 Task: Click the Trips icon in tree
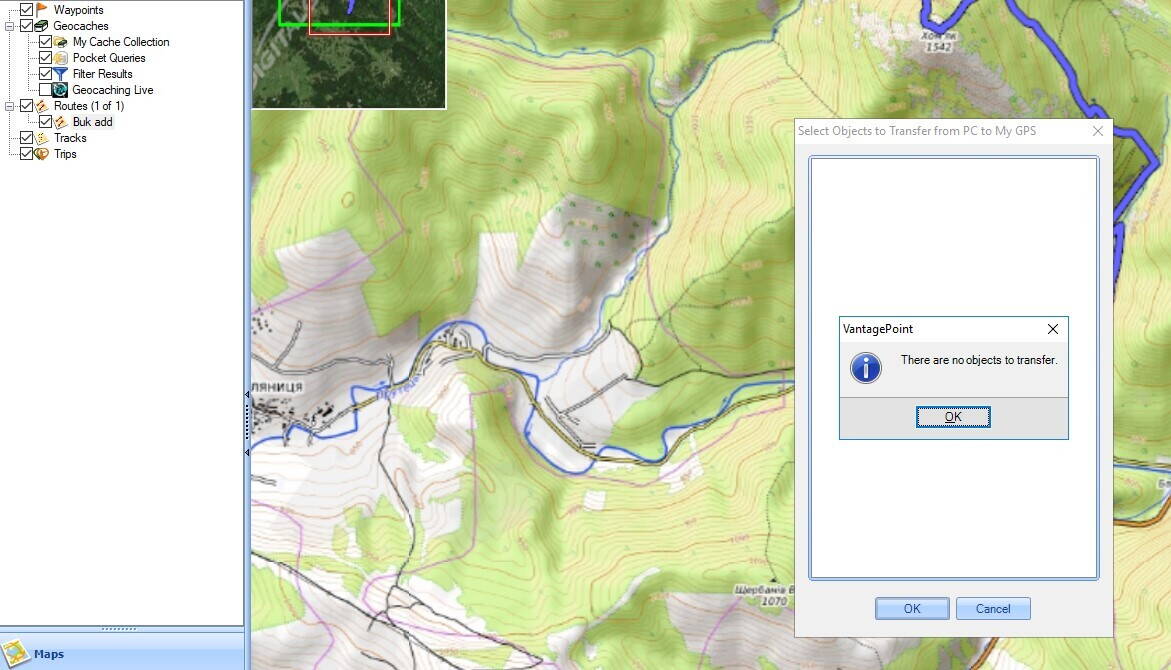42,154
